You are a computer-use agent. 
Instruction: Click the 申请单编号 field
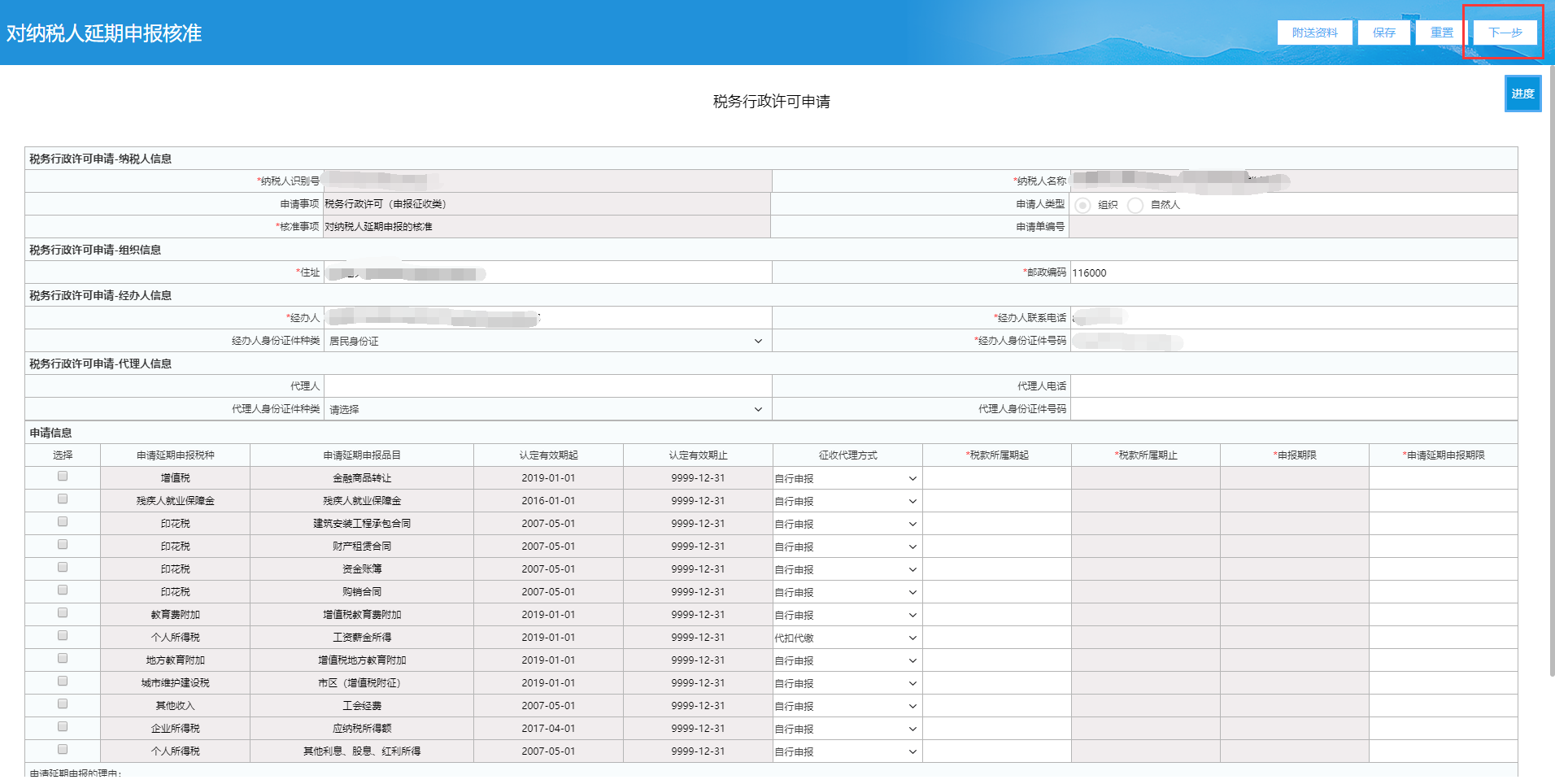tap(1293, 227)
